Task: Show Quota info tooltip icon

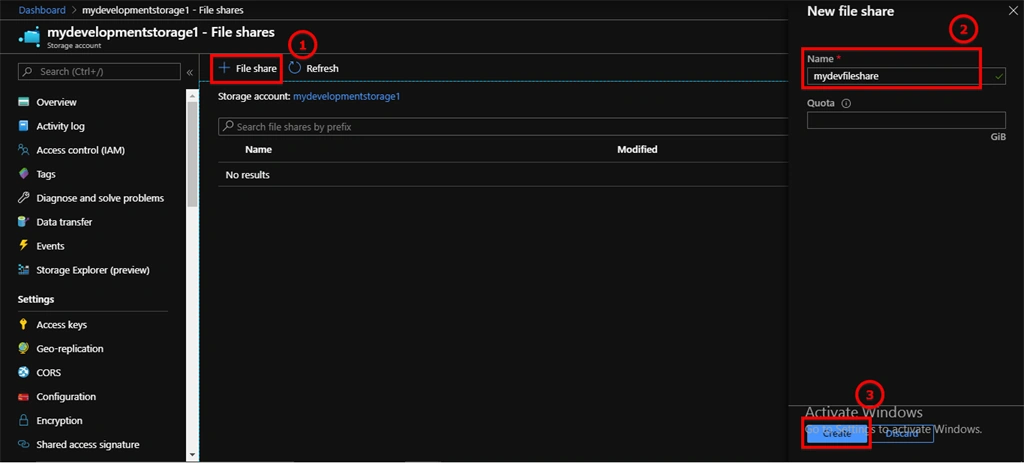Action: click(x=846, y=103)
